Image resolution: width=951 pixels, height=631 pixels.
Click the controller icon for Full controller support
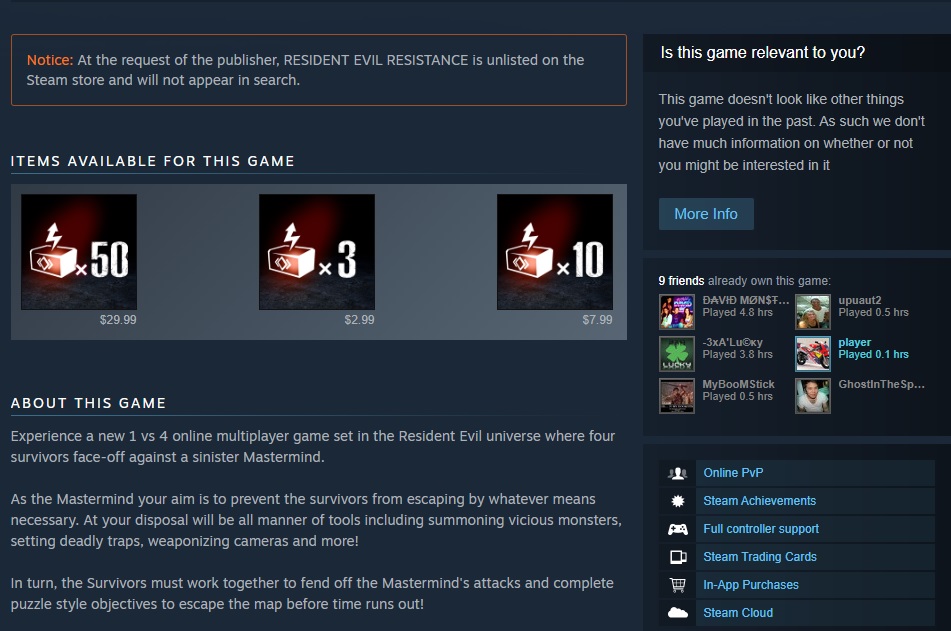pyautogui.click(x=677, y=529)
